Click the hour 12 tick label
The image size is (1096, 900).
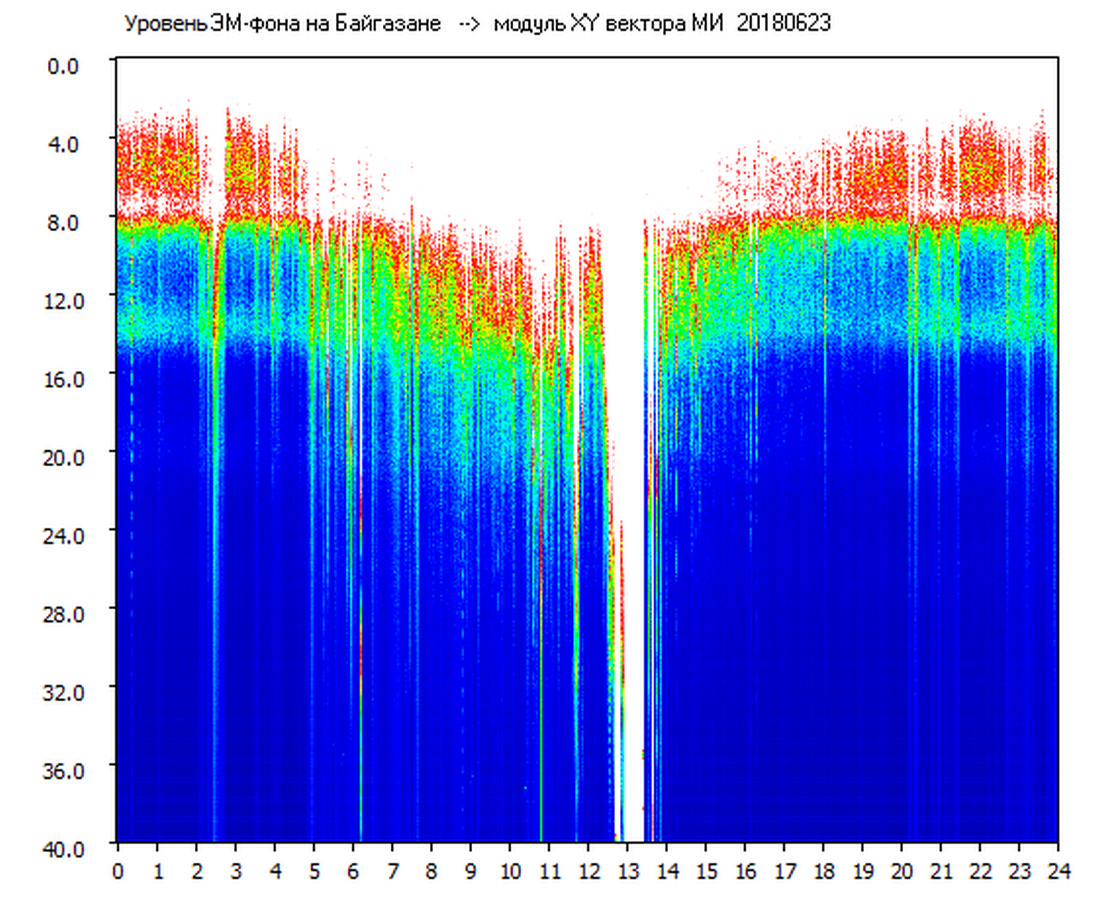(588, 871)
